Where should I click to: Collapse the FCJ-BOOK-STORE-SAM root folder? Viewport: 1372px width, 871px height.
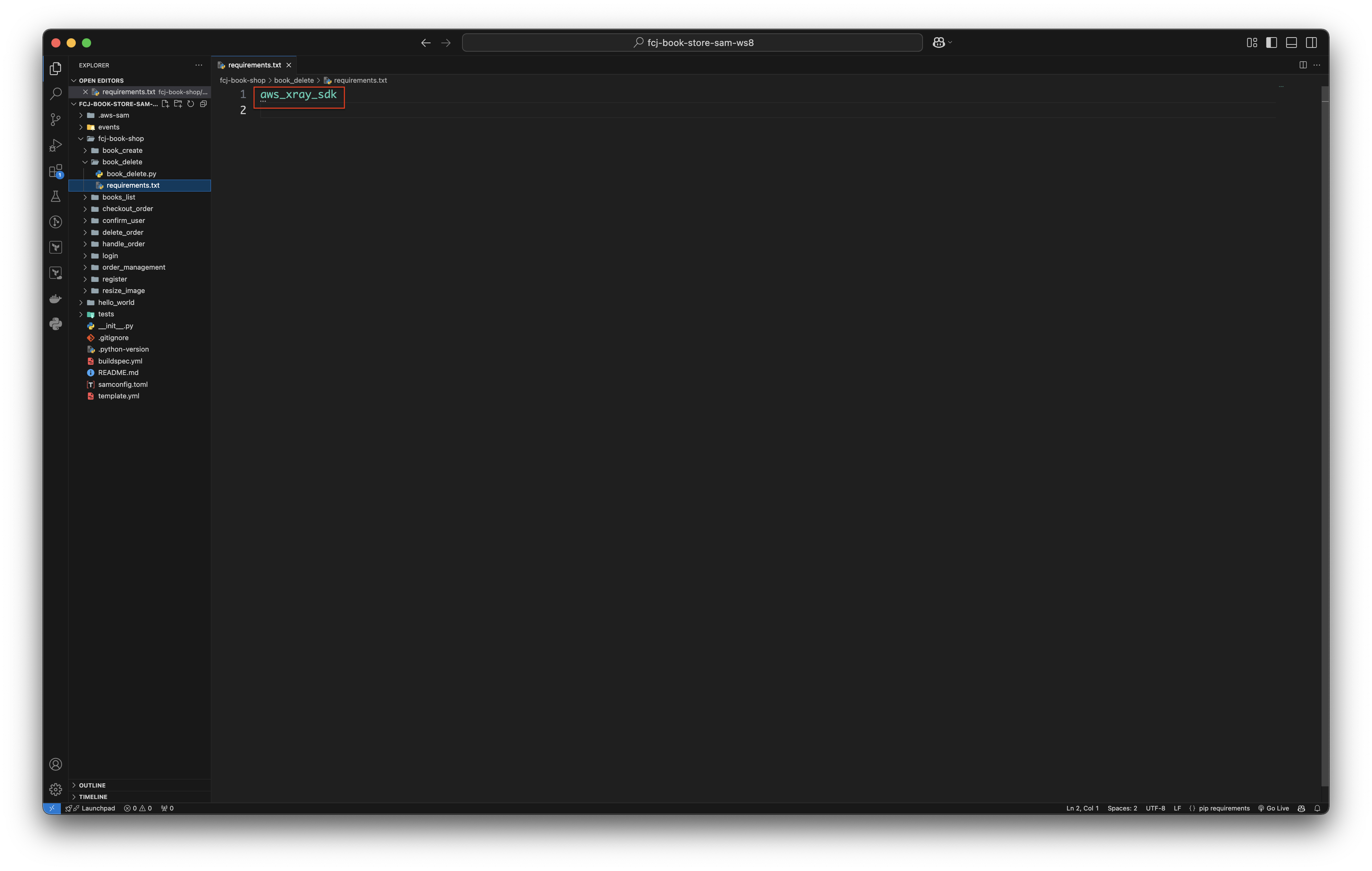[x=73, y=104]
